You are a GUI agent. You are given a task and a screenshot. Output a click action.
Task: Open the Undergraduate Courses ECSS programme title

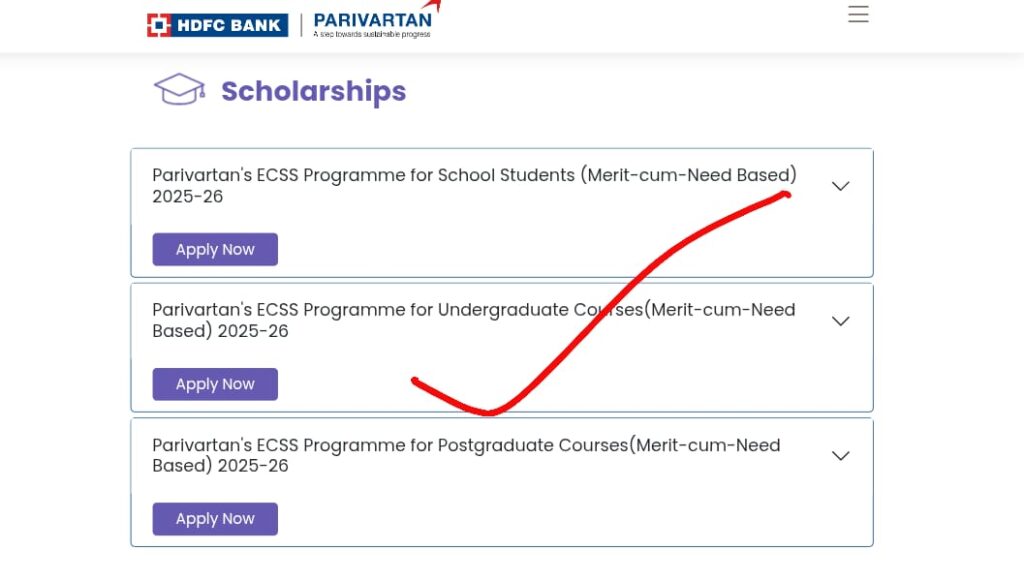[x=473, y=320]
